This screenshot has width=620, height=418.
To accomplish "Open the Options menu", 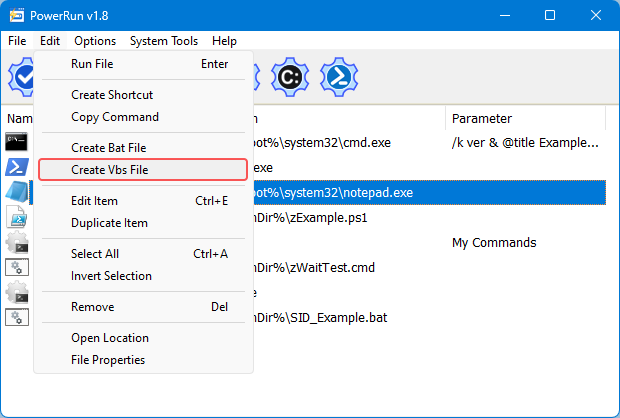I will 95,41.
